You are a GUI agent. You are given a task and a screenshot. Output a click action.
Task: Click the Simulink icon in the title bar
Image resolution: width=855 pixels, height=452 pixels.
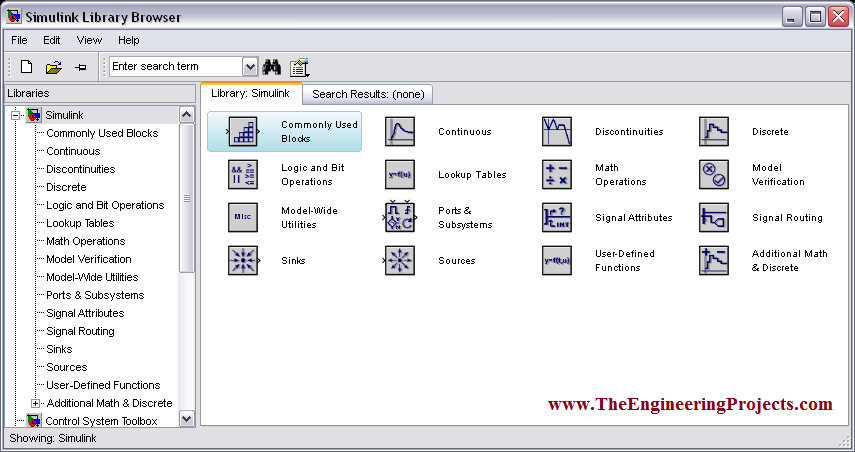pyautogui.click(x=14, y=16)
